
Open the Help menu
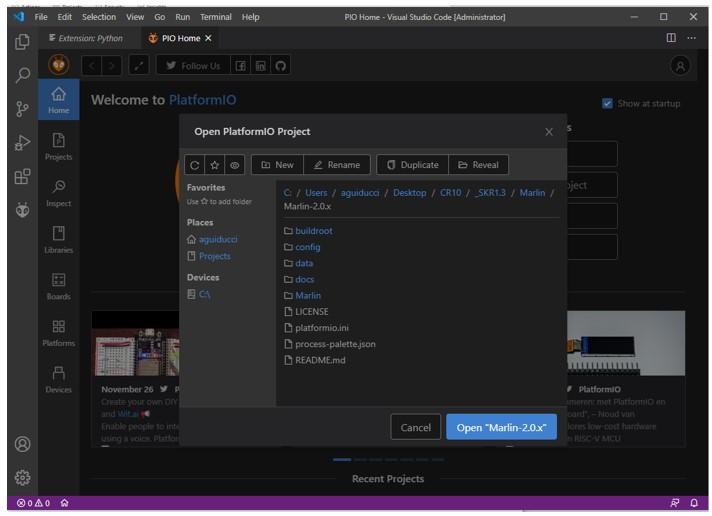[x=250, y=17]
